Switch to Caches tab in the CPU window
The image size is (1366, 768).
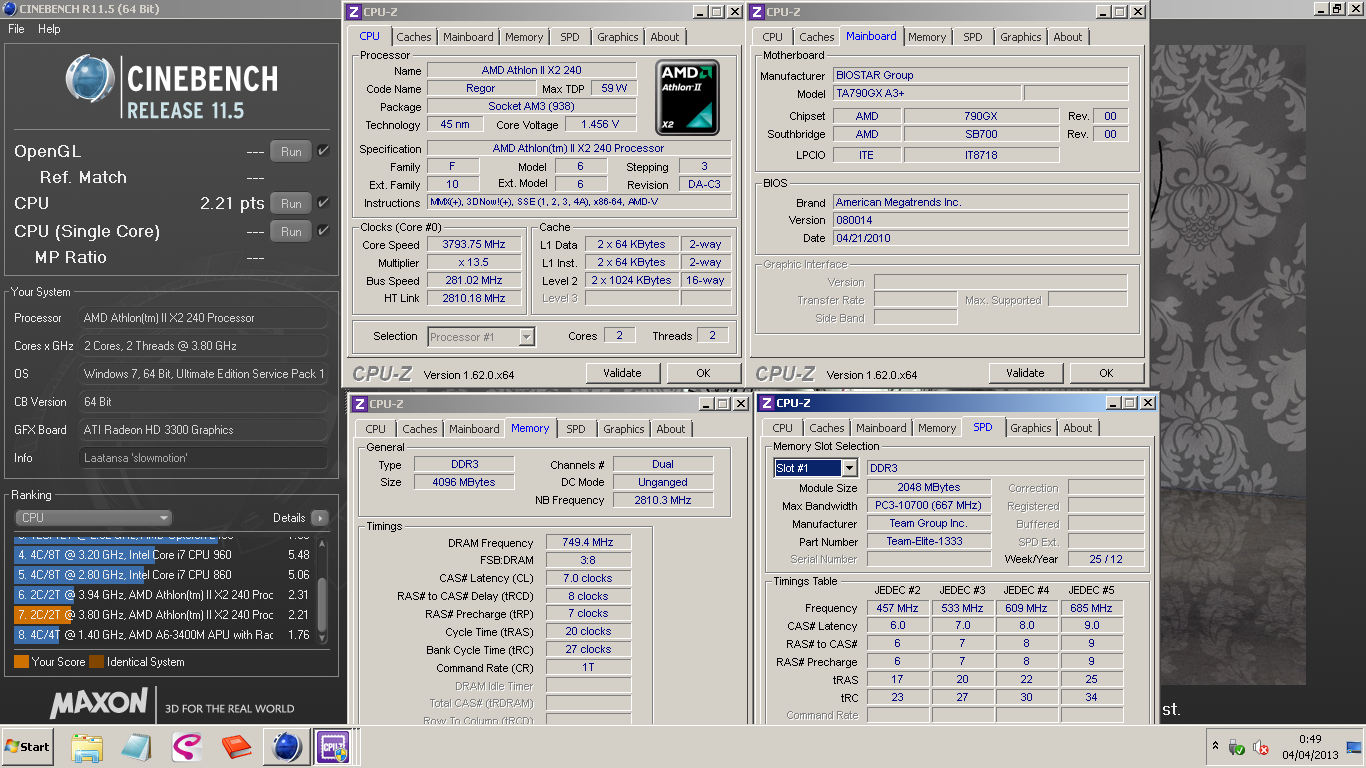pos(414,37)
